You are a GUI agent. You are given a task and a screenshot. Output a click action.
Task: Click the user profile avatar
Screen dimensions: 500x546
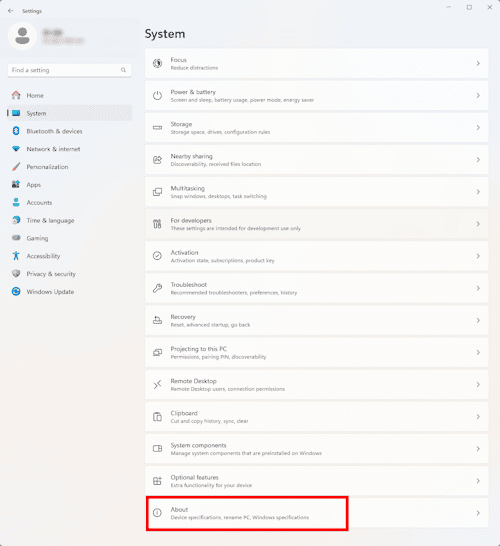pos(22,36)
